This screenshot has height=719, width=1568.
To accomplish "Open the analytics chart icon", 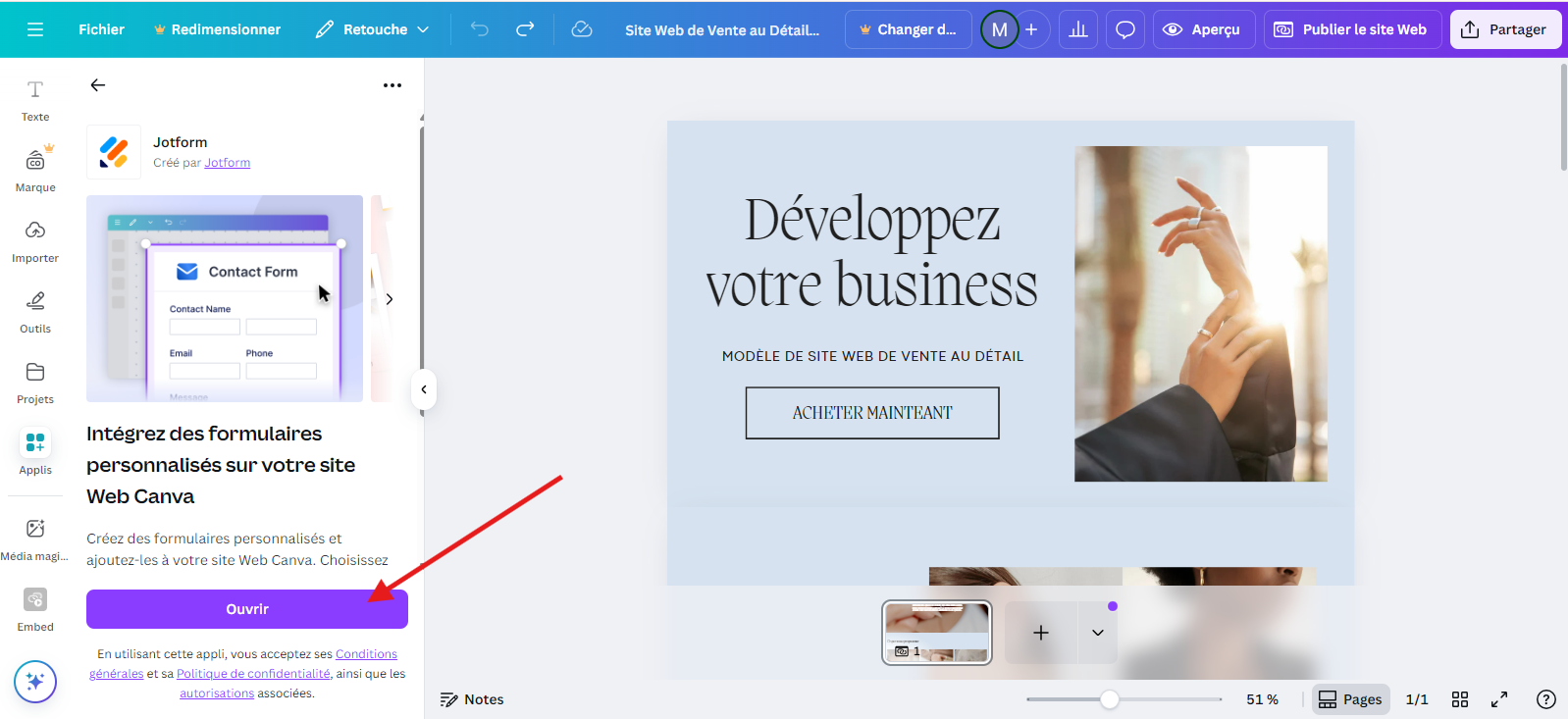I will tap(1078, 29).
